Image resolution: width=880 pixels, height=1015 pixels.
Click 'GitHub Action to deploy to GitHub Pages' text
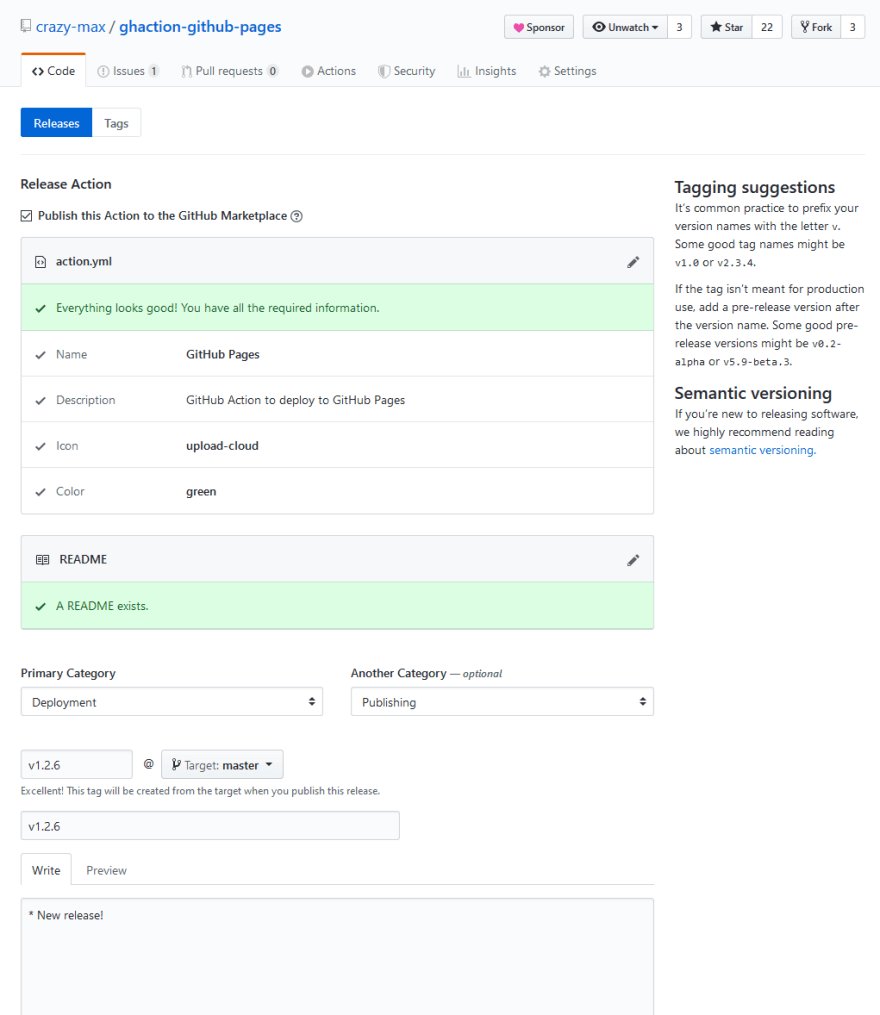[x=295, y=401]
